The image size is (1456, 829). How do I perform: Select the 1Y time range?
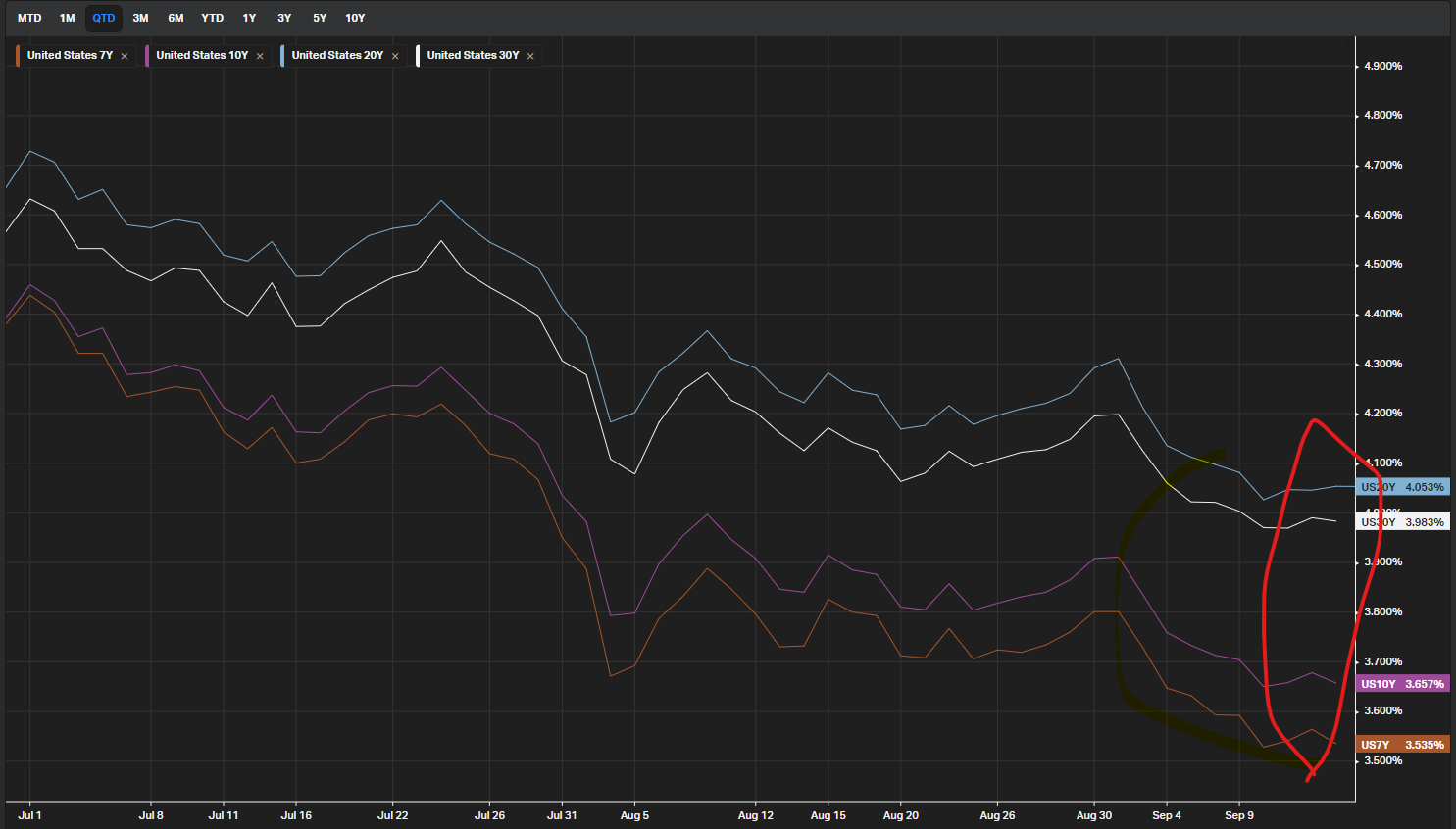(249, 18)
